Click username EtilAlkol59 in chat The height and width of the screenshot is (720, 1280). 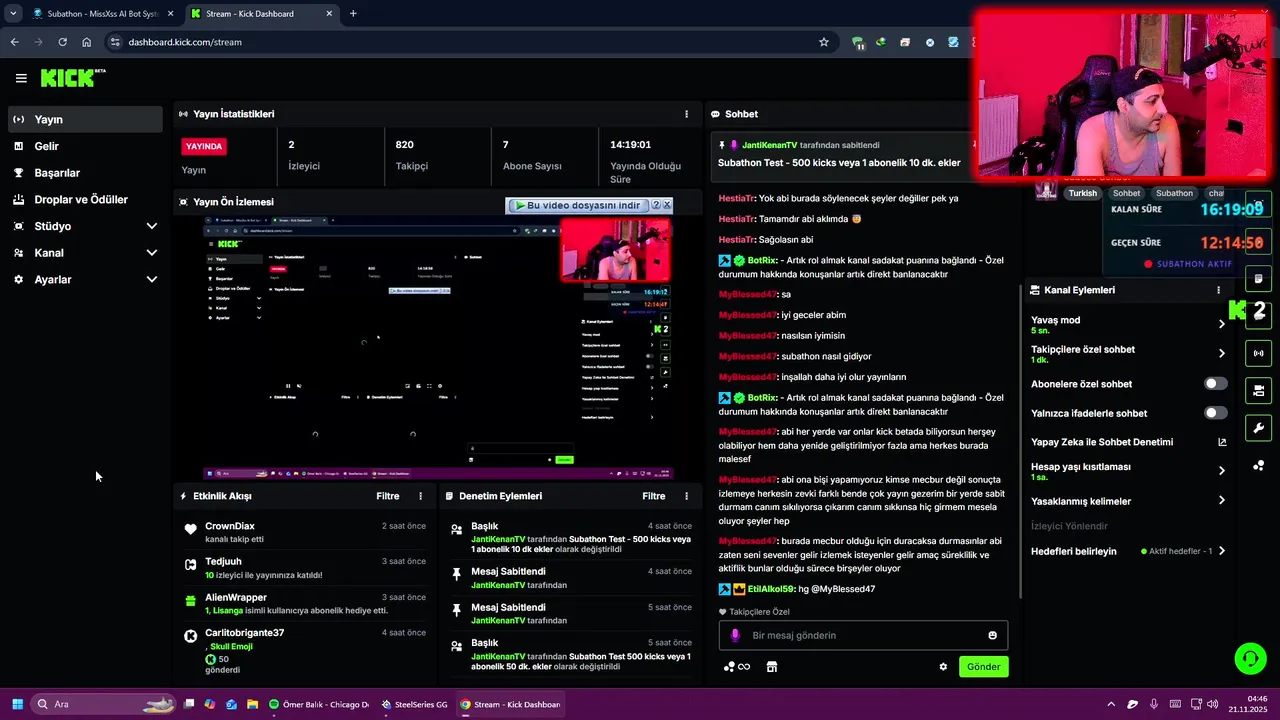[770, 589]
